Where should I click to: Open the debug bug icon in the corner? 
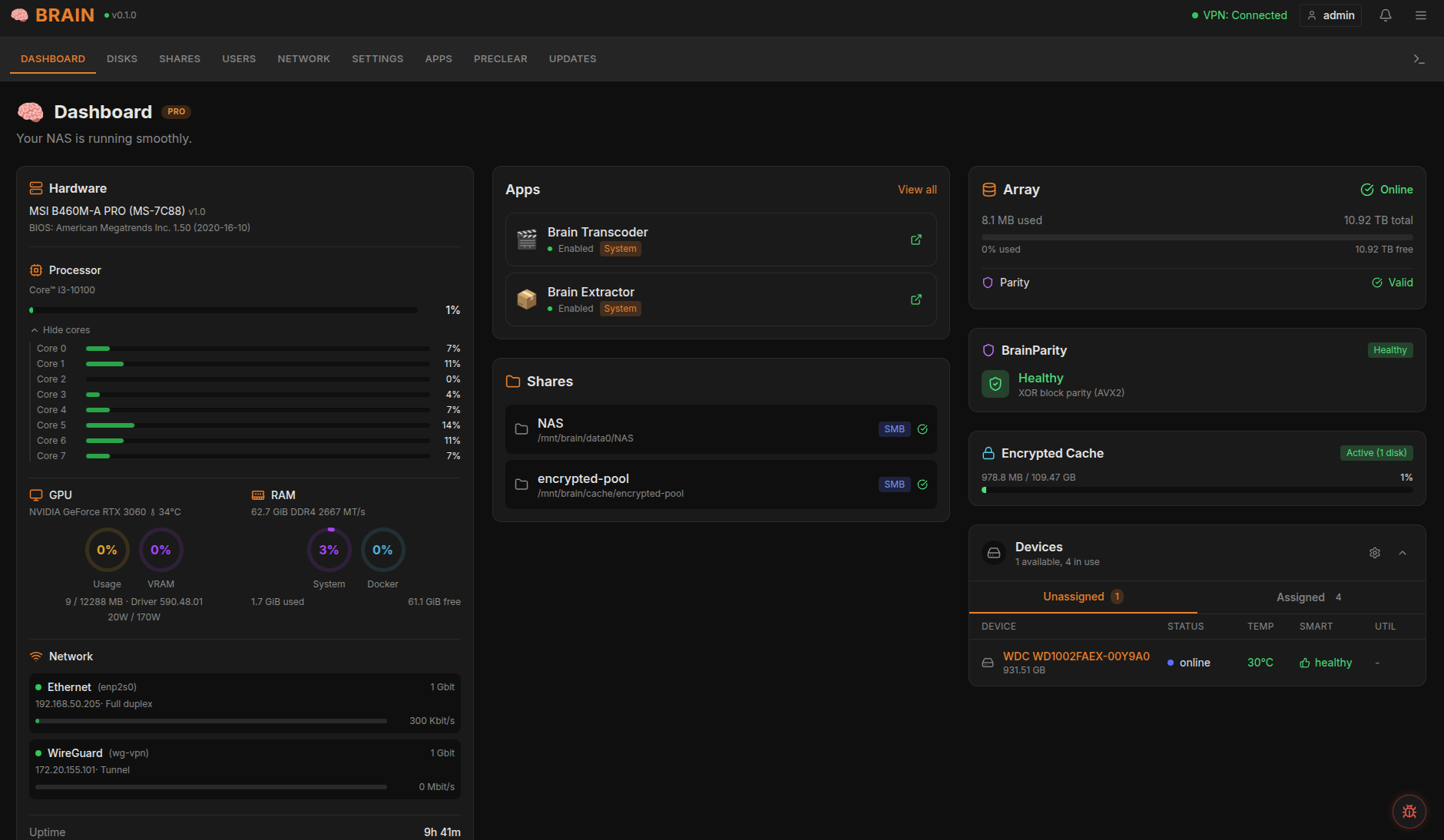(1409, 811)
